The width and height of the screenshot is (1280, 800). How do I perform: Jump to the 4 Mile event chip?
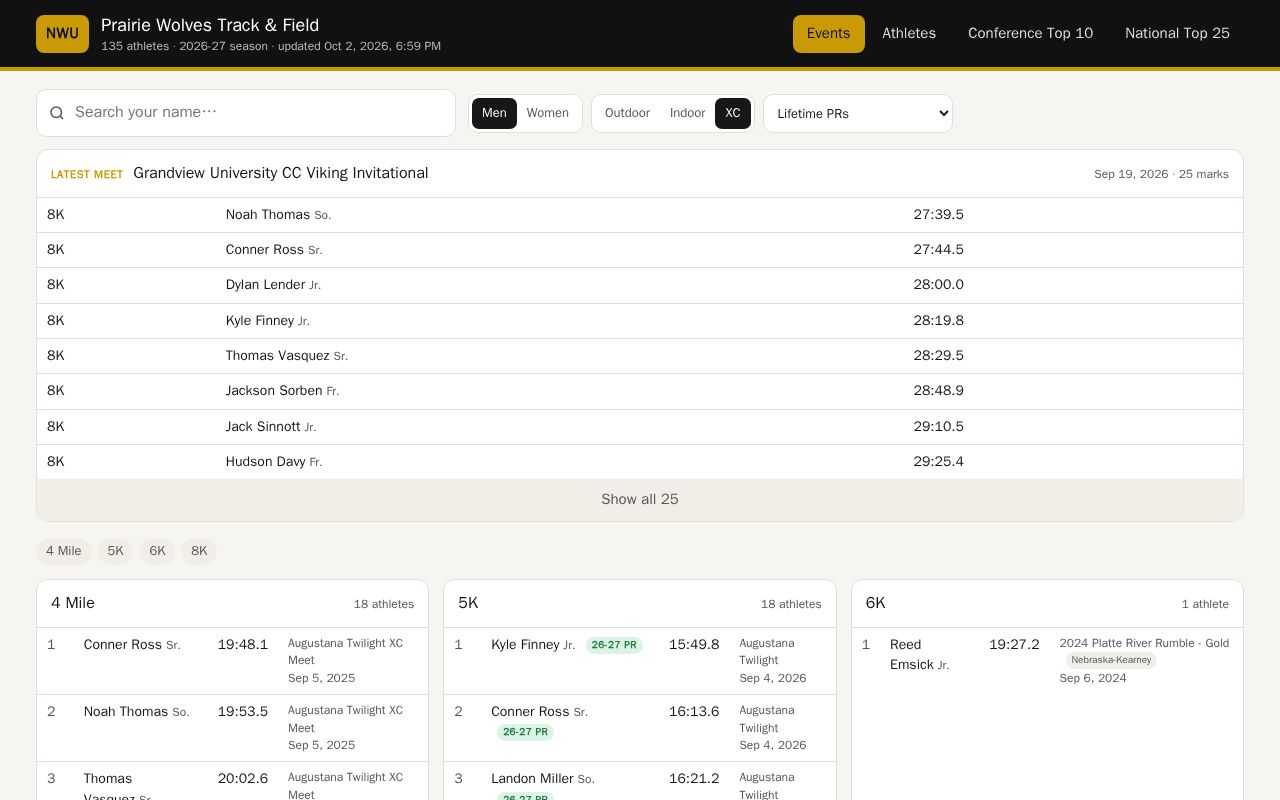[x=64, y=551]
